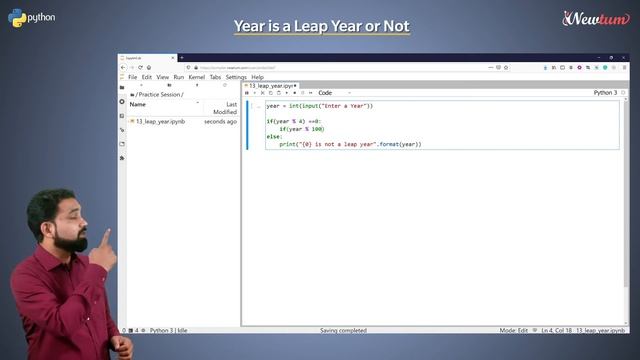Restart the kernel using toolbar icon
The height and width of the screenshot is (360, 640).
302,93
